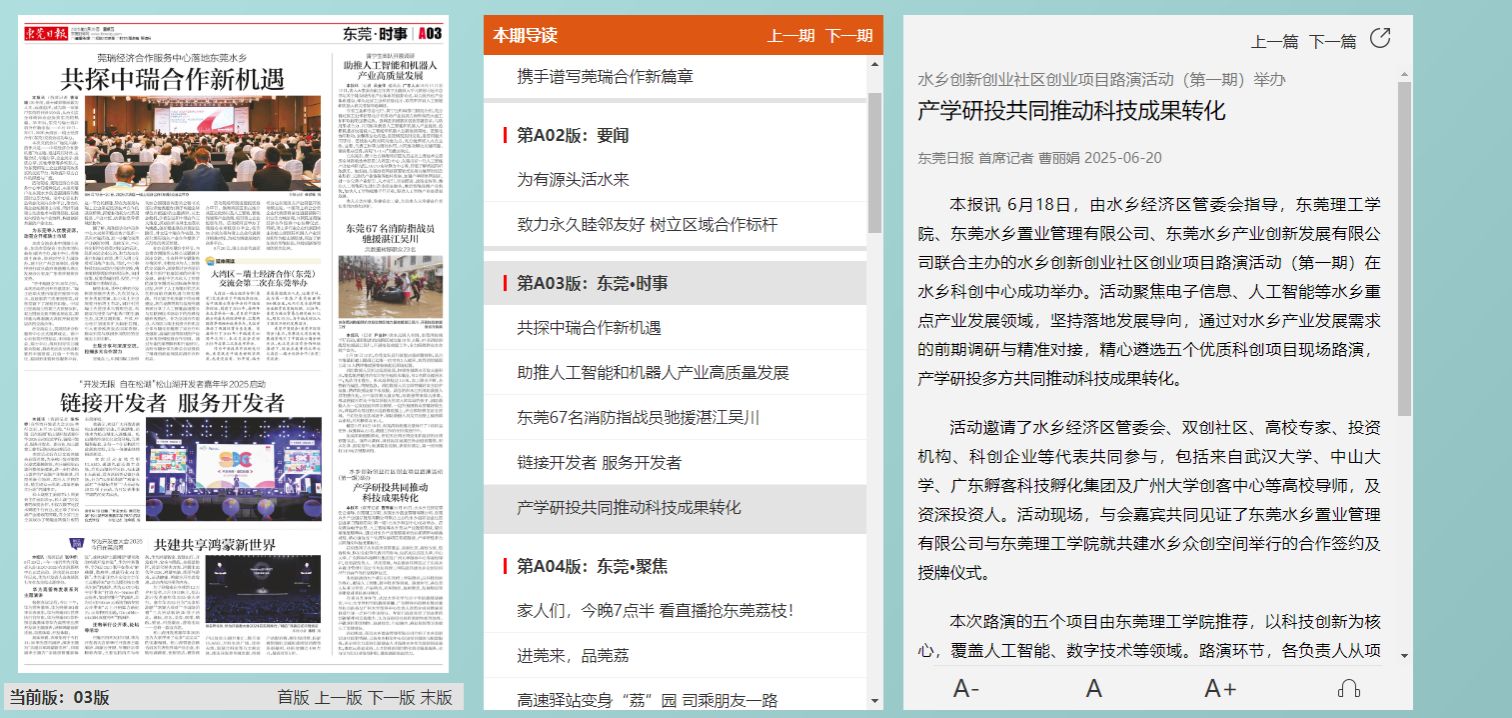Screen dimensions: 1512x718
Task: Go to previous issue 上一期
Action: tap(791, 36)
